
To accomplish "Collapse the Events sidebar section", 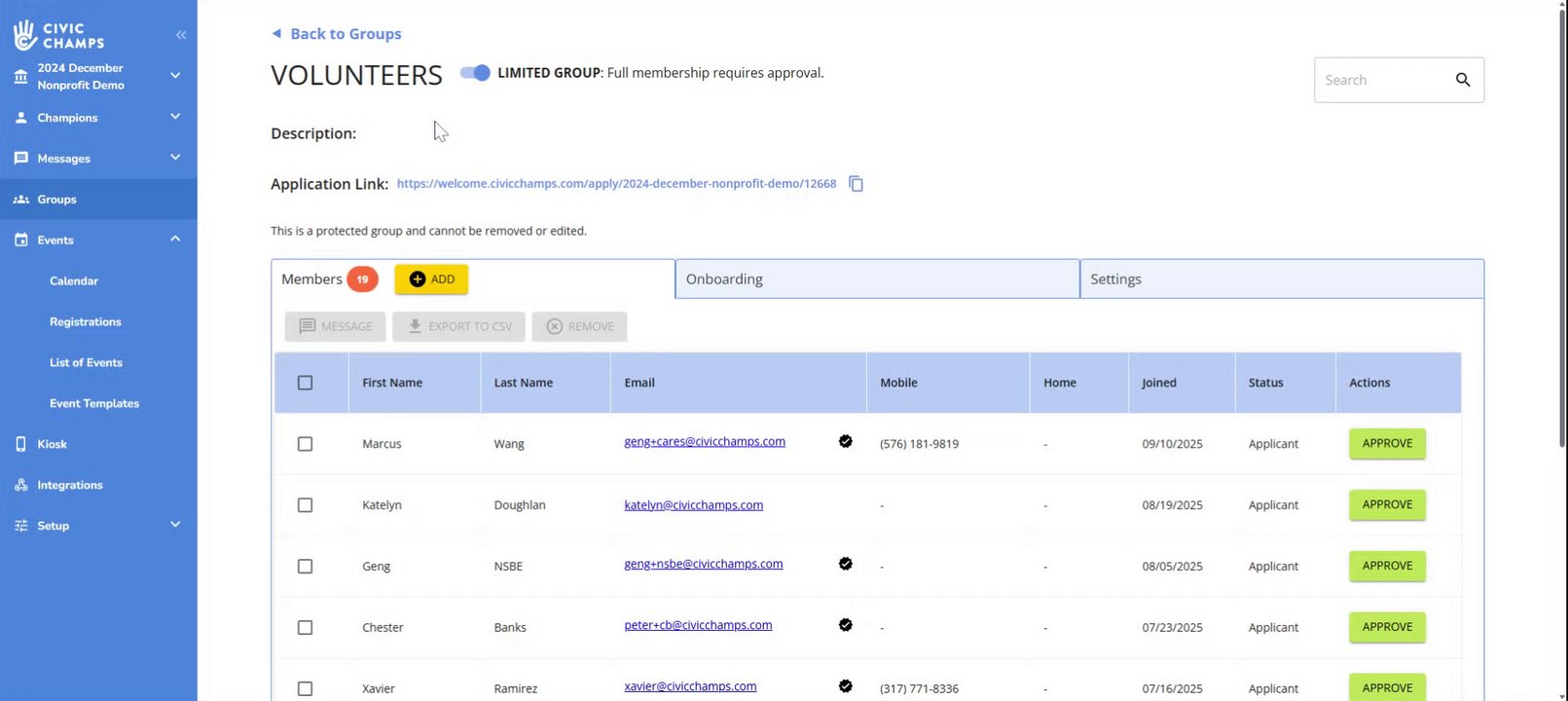I will [175, 240].
